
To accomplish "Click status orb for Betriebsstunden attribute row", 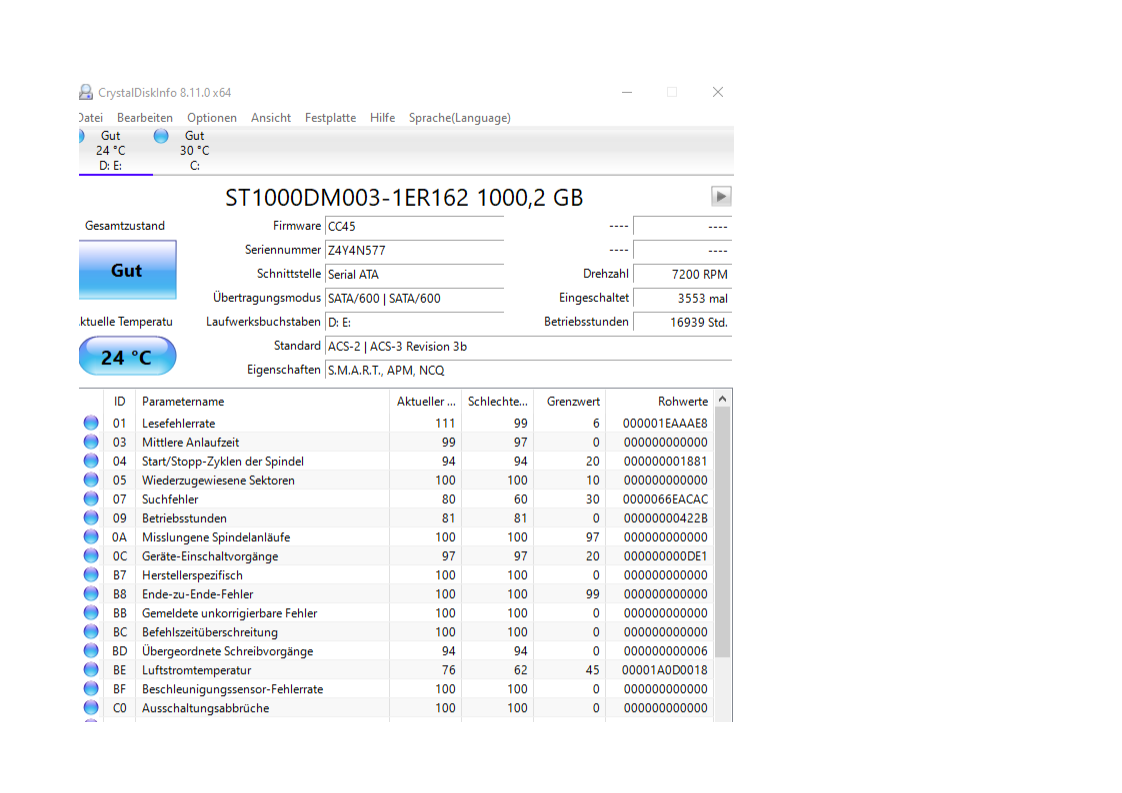I will point(91,518).
